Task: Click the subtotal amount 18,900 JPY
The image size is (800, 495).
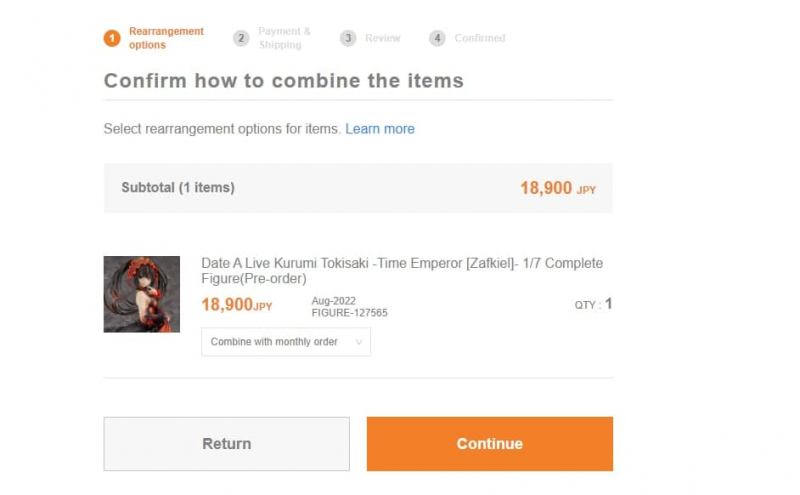Action: click(x=557, y=188)
